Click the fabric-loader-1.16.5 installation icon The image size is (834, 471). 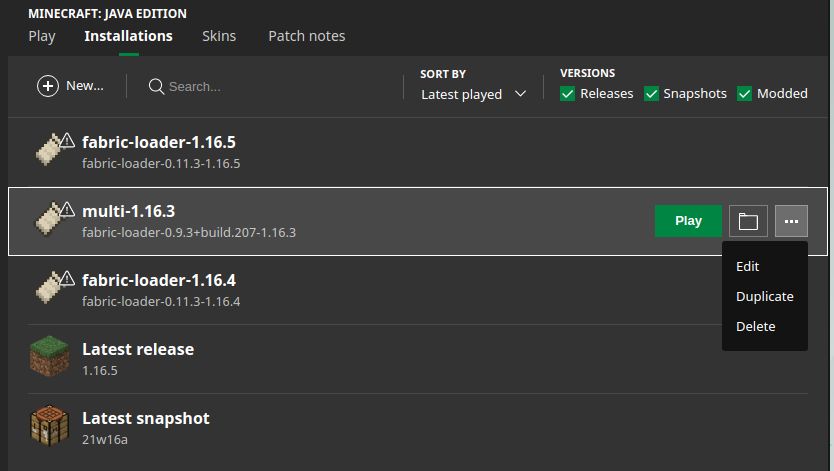click(x=52, y=150)
